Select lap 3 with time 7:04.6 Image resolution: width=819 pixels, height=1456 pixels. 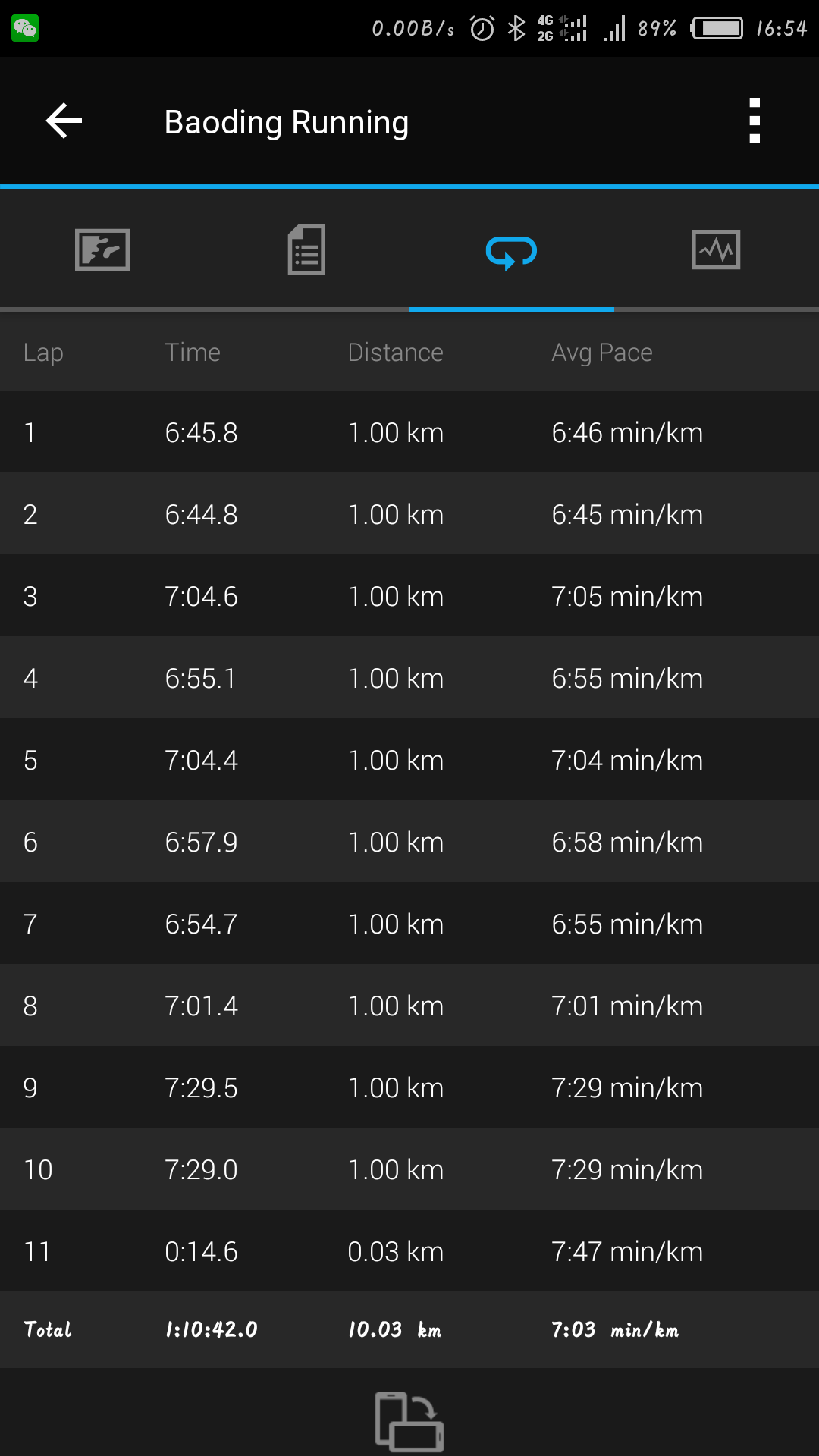409,596
